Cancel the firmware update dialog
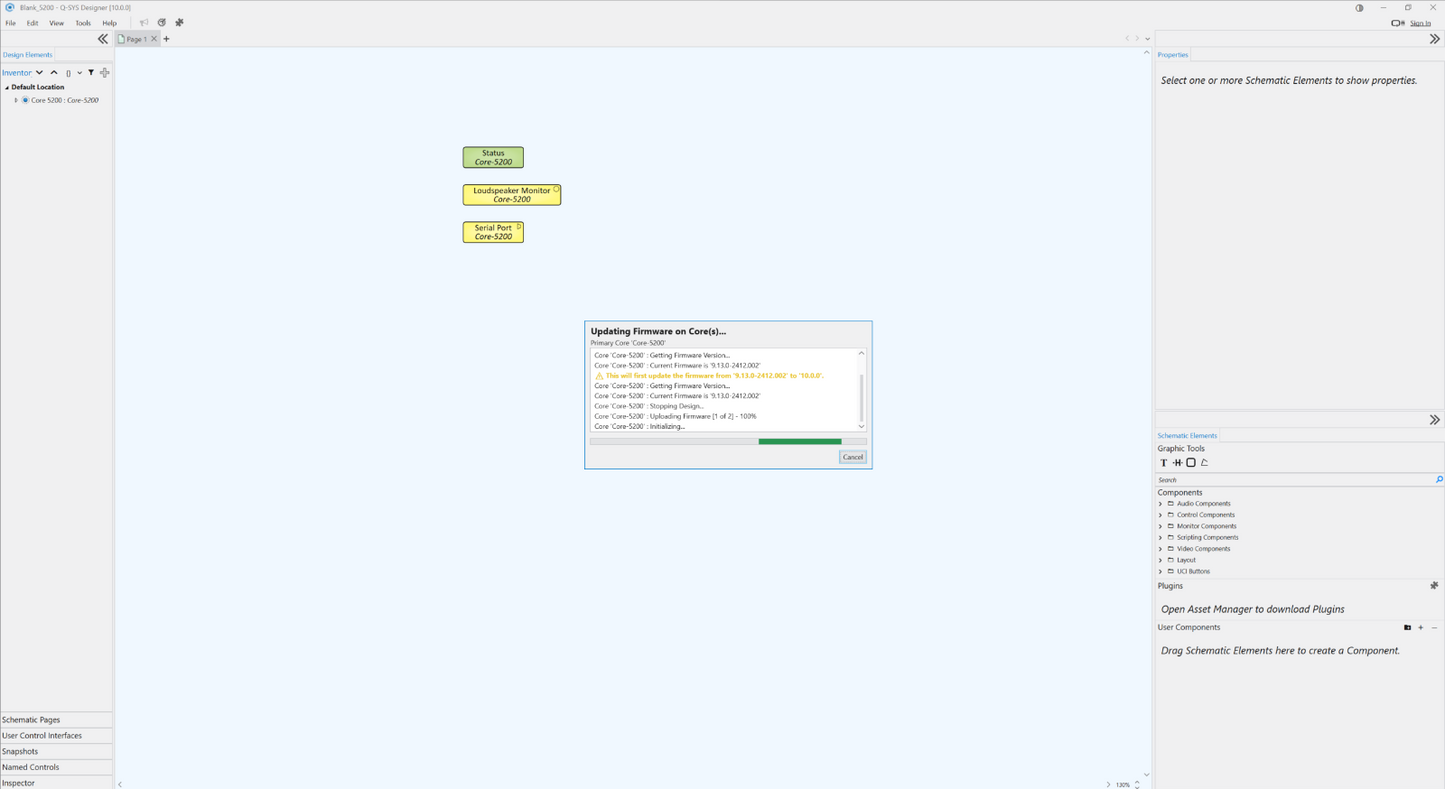This screenshot has width=1445, height=789. click(x=853, y=457)
